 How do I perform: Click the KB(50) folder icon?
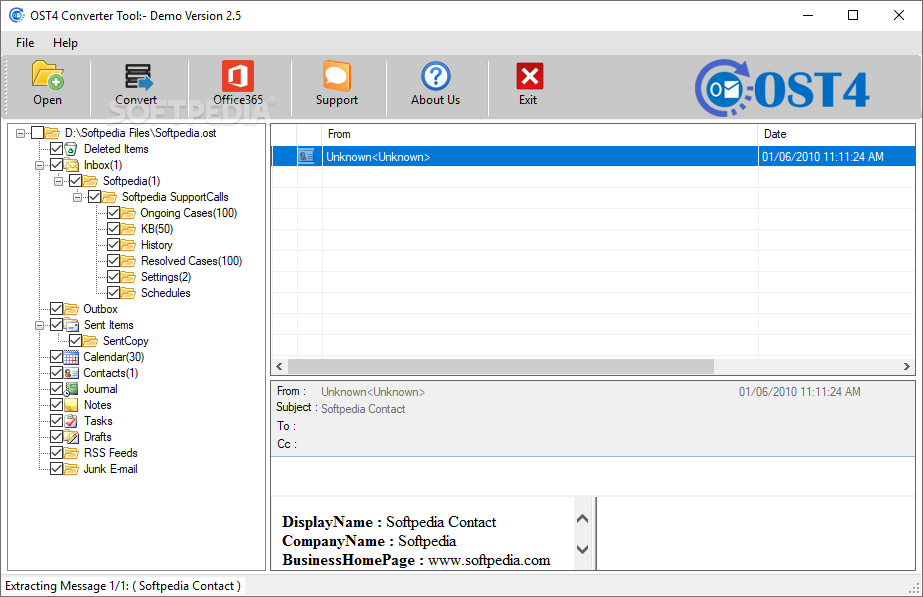point(128,228)
